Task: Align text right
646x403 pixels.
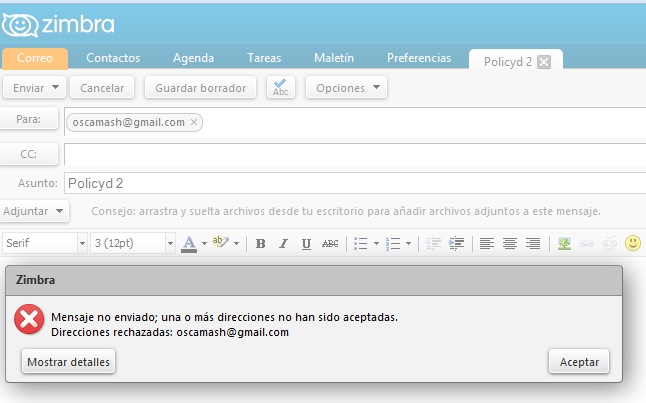Action: pos(533,244)
